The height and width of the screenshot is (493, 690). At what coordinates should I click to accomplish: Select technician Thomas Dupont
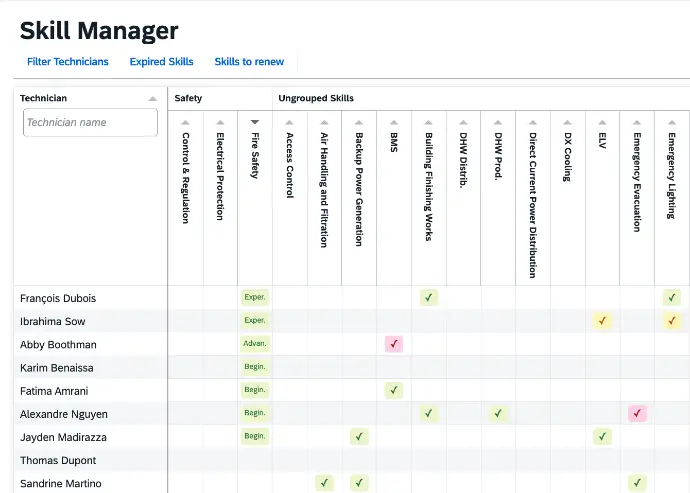pos(59,460)
